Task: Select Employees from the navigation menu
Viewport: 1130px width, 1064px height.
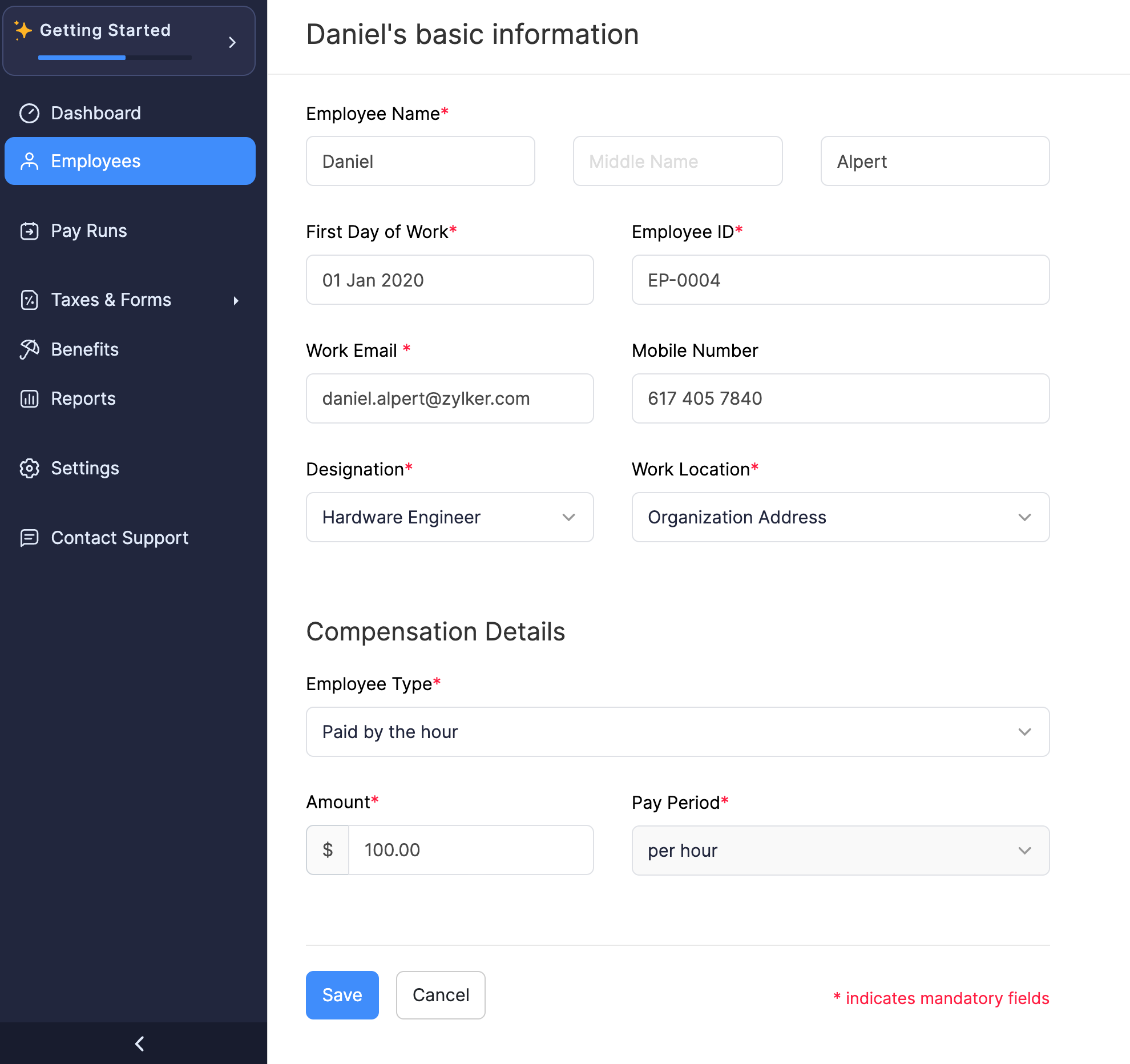Action: [130, 161]
